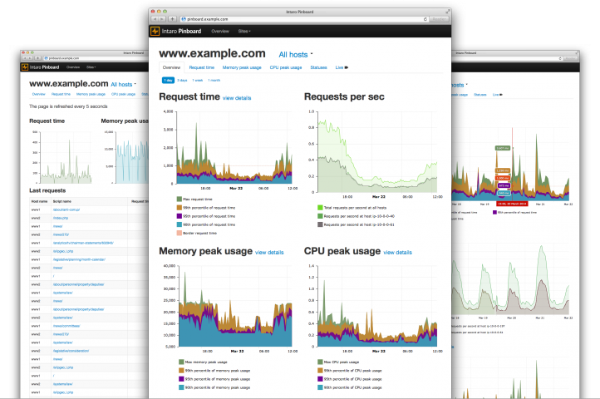Click the Max CPU peak usage legend swatch

pos(320,362)
